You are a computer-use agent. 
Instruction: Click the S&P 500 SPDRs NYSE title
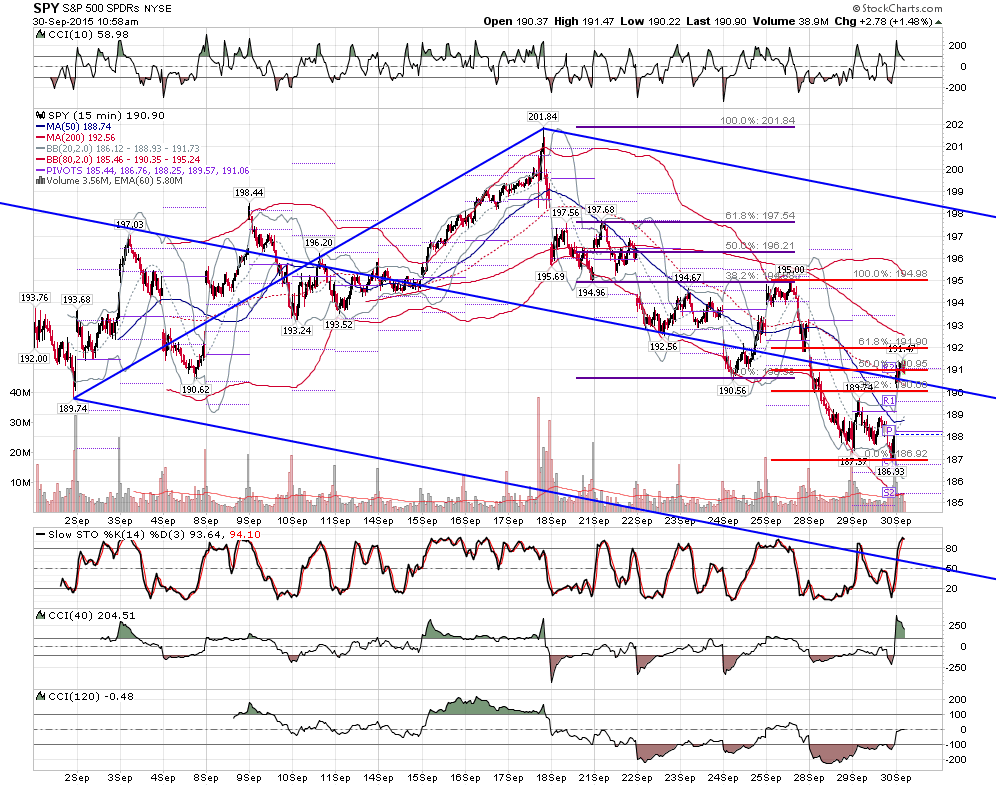117,9
